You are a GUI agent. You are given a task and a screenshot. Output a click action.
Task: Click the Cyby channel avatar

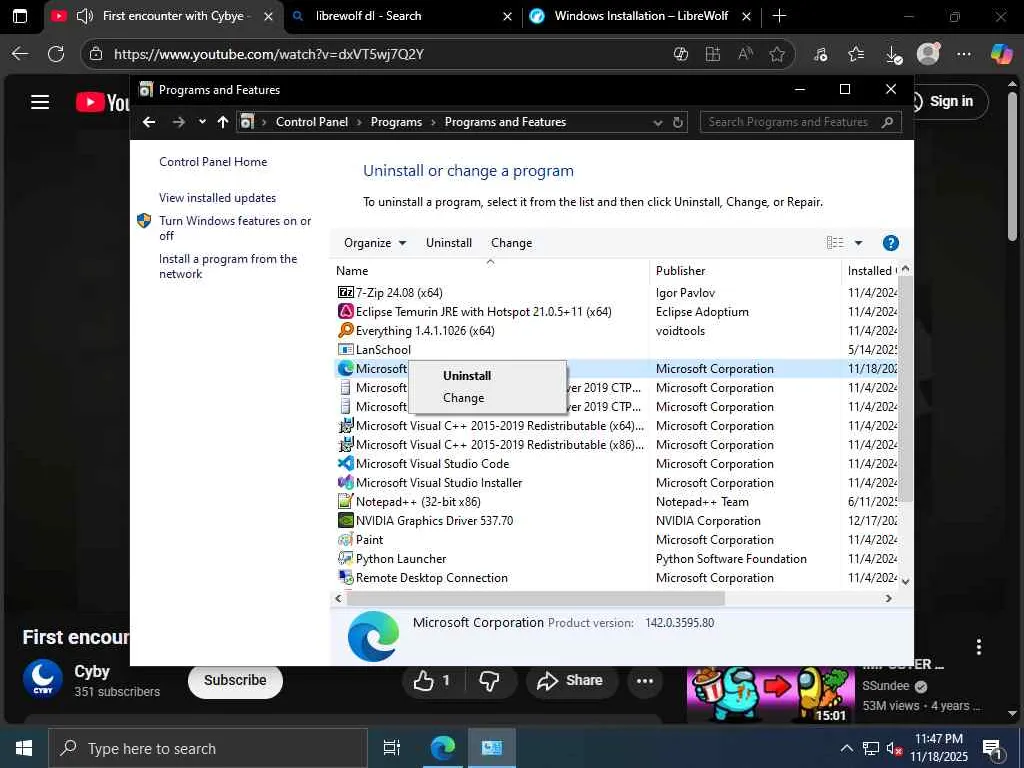(42, 679)
